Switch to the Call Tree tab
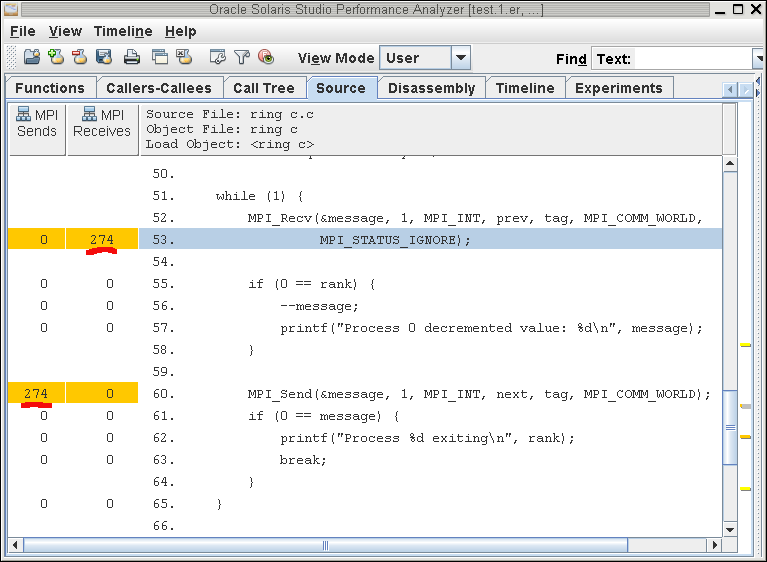The image size is (767, 562). point(264,88)
